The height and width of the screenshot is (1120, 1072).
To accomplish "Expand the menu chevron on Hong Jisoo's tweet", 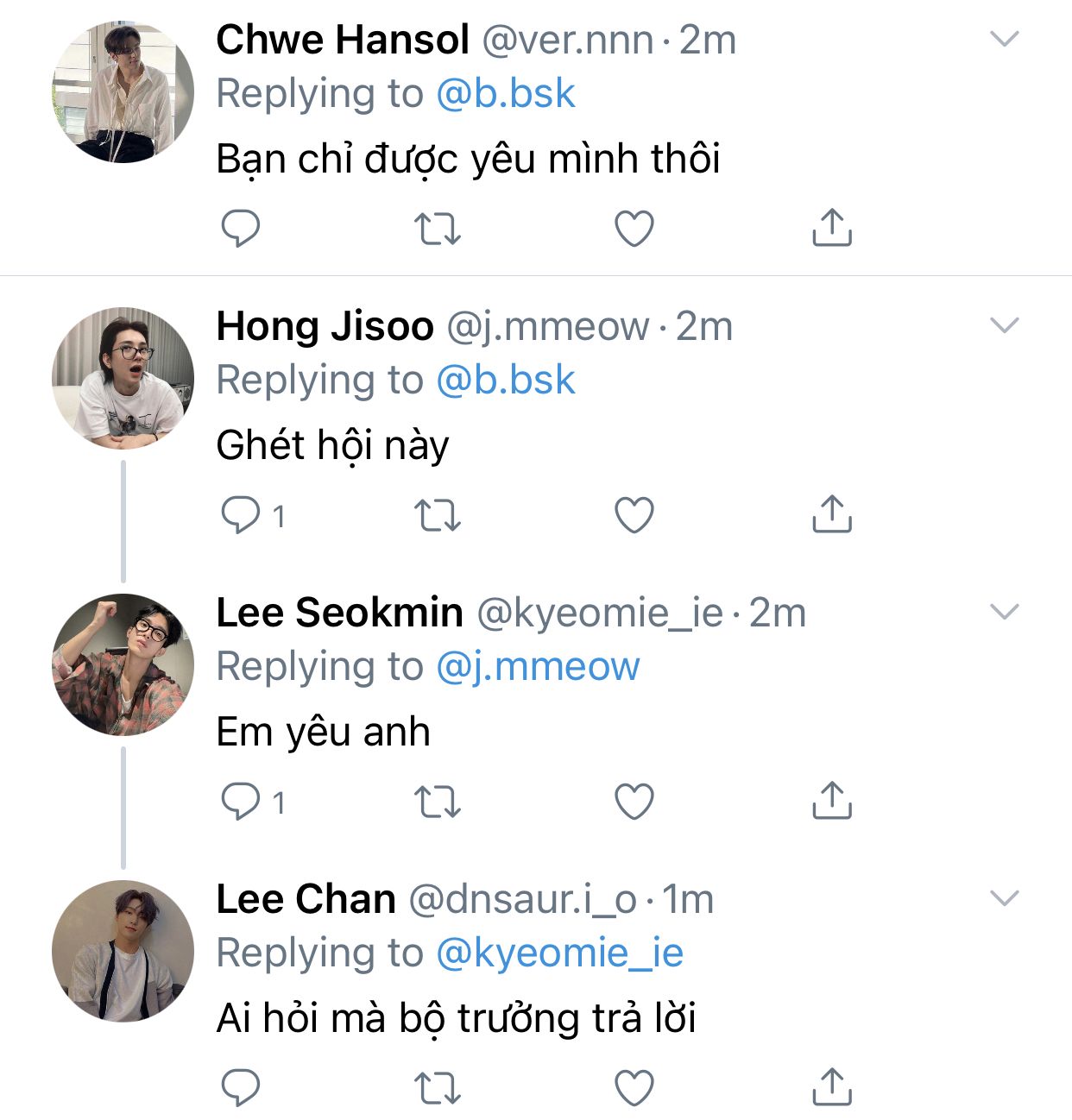I will point(1005,325).
